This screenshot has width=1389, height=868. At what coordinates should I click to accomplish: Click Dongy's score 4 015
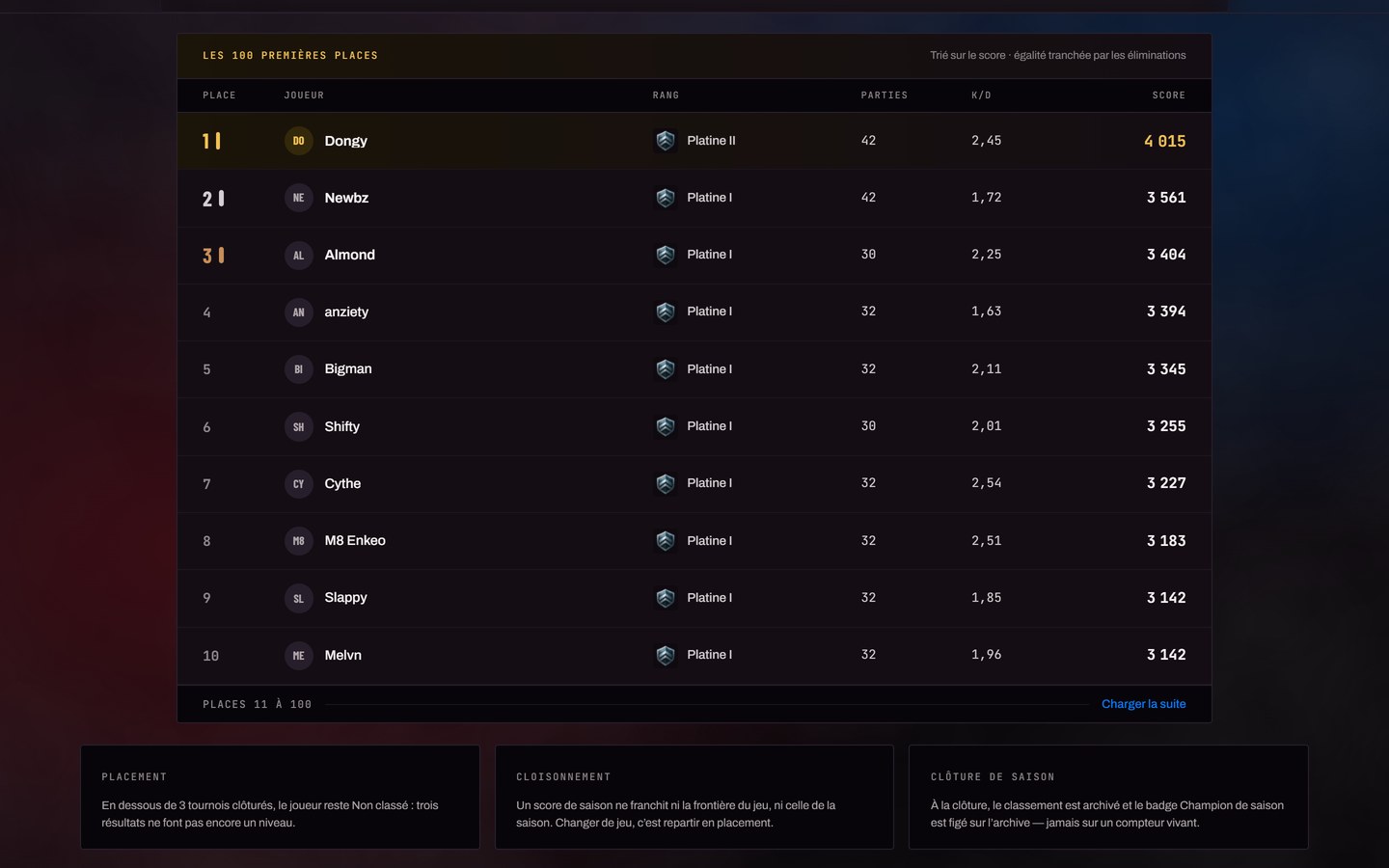(x=1165, y=141)
